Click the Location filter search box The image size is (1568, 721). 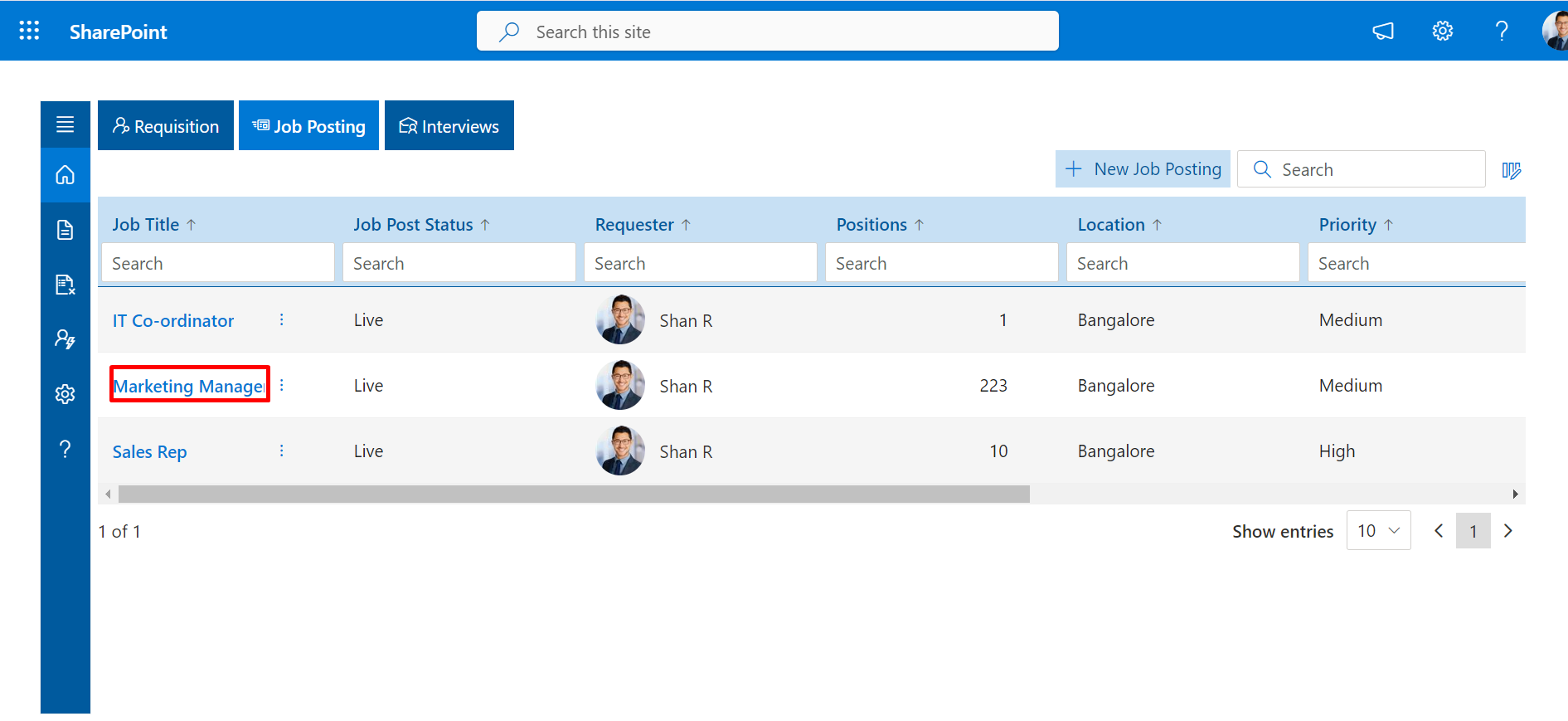[1183, 263]
